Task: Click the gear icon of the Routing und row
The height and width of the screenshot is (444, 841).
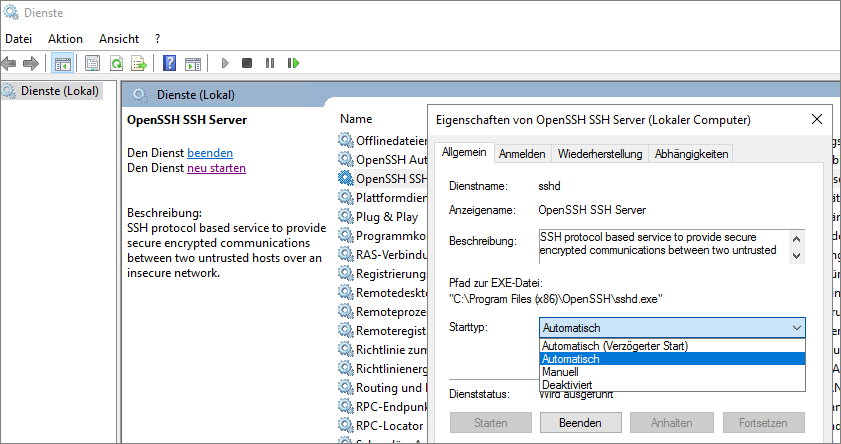Action: [346, 387]
